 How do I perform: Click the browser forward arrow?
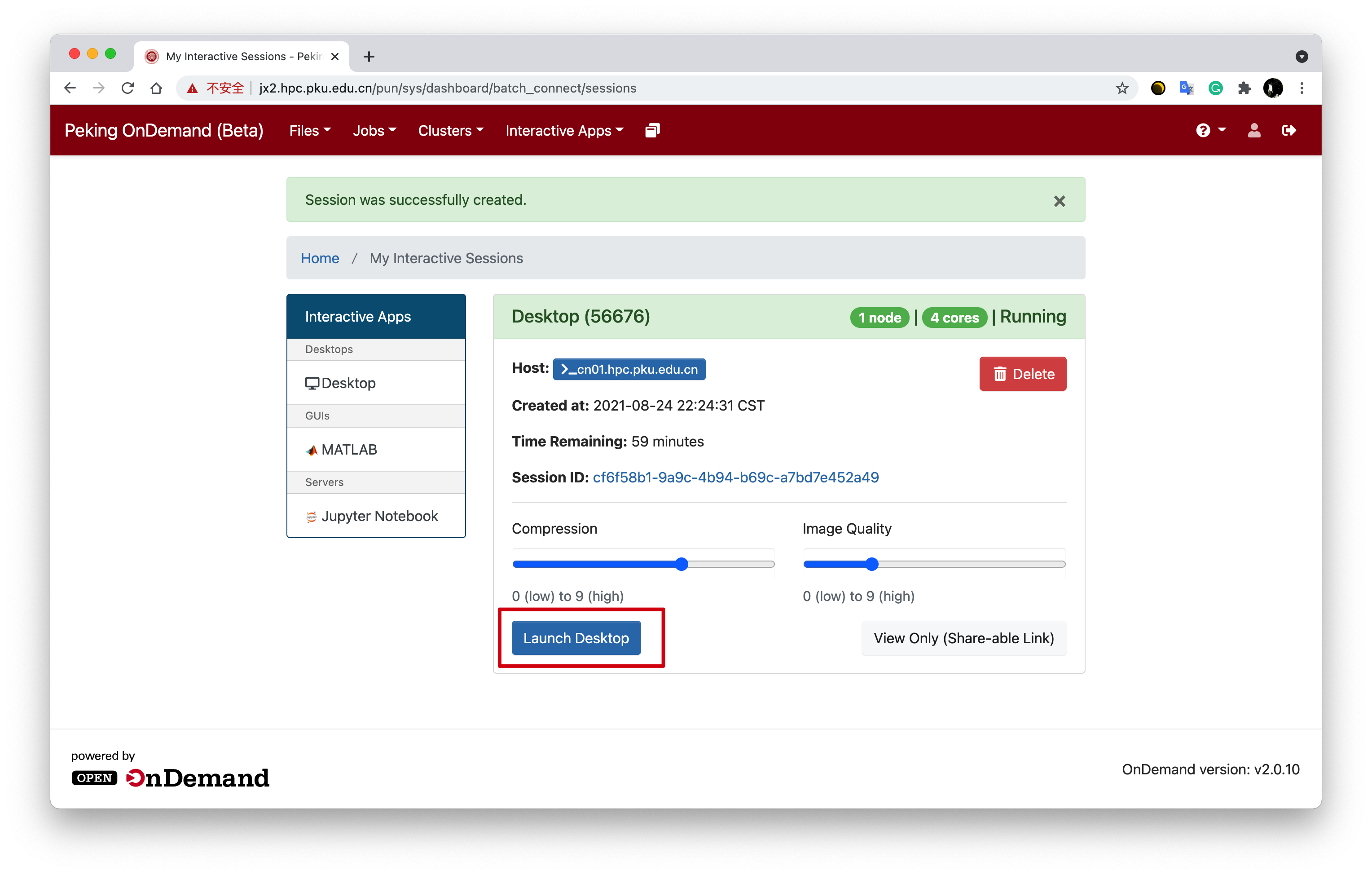point(99,88)
